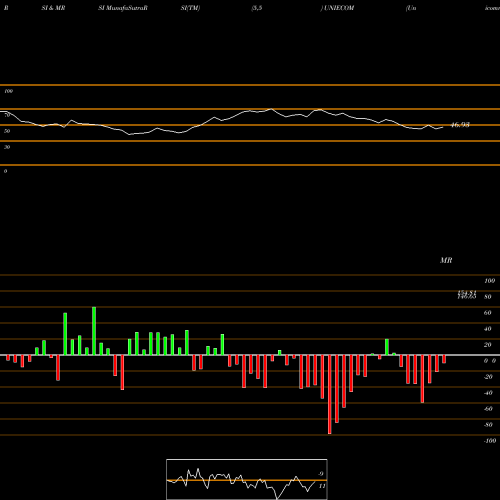
Task: Click the MR panel title label
Action: point(446,260)
